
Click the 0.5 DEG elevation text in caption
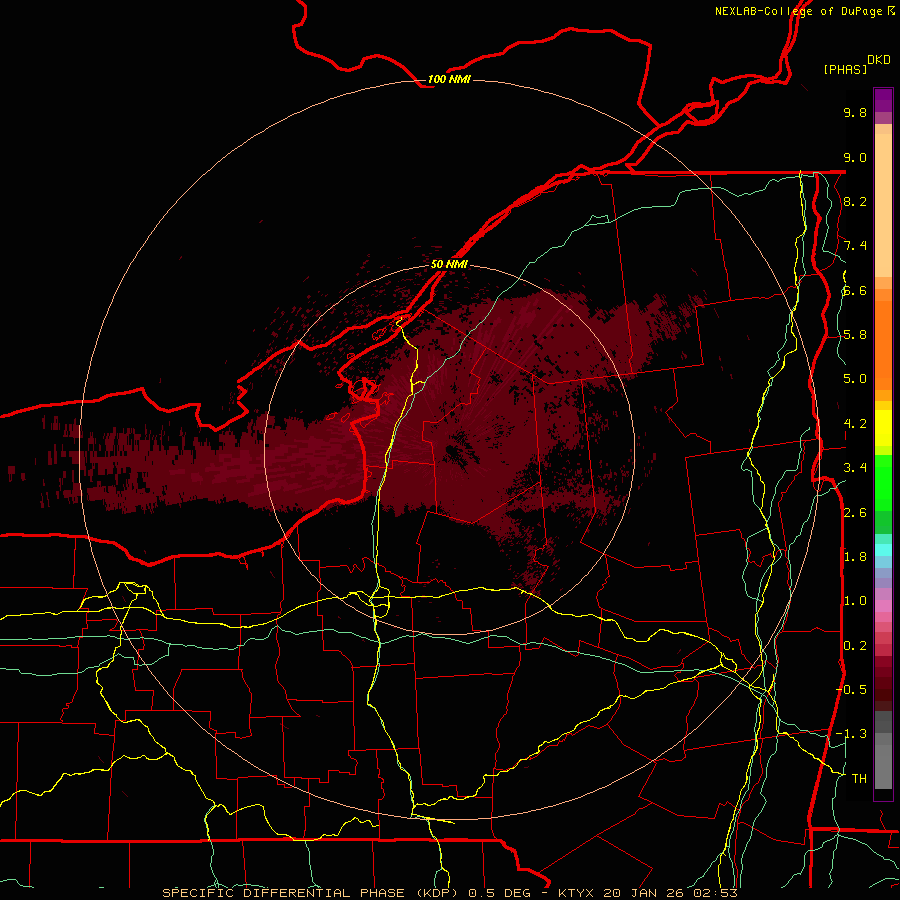click(x=498, y=893)
